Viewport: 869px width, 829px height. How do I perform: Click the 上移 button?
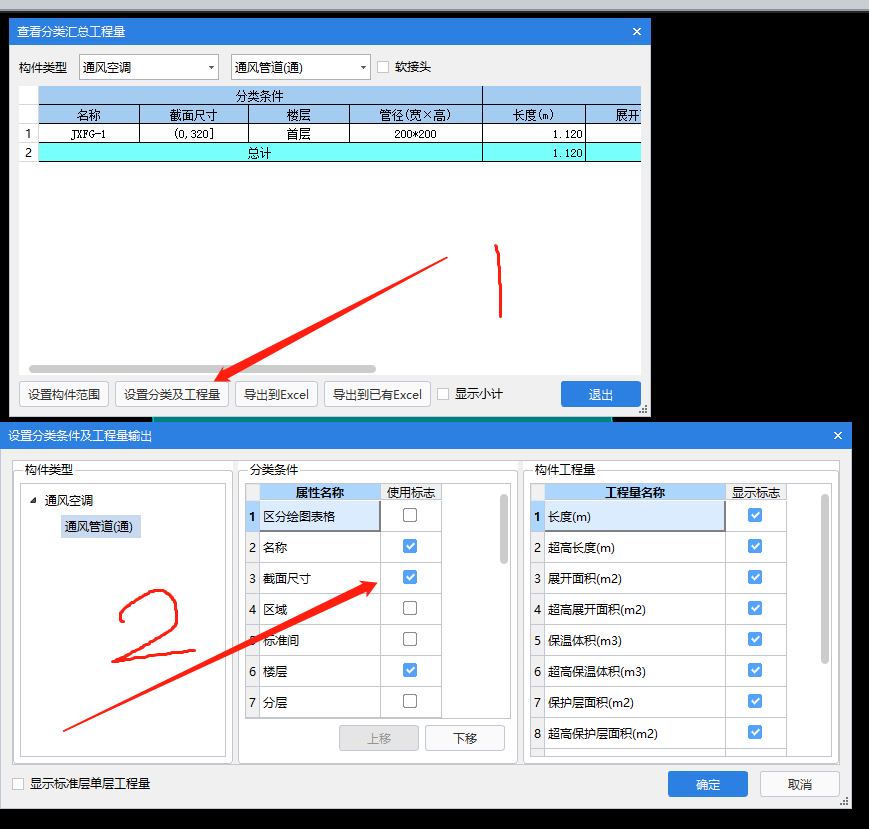click(379, 738)
